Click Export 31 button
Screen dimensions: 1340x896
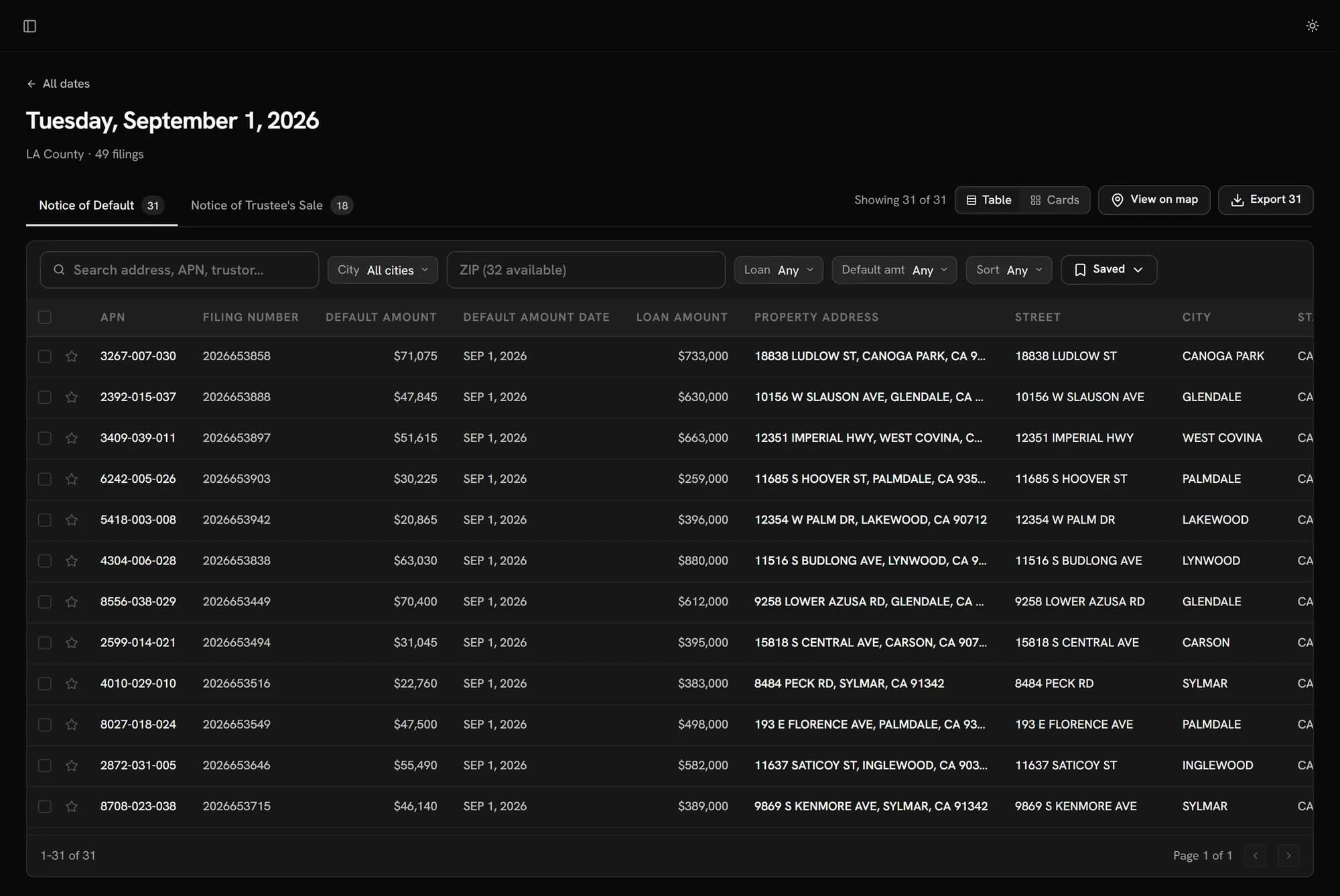(1266, 200)
